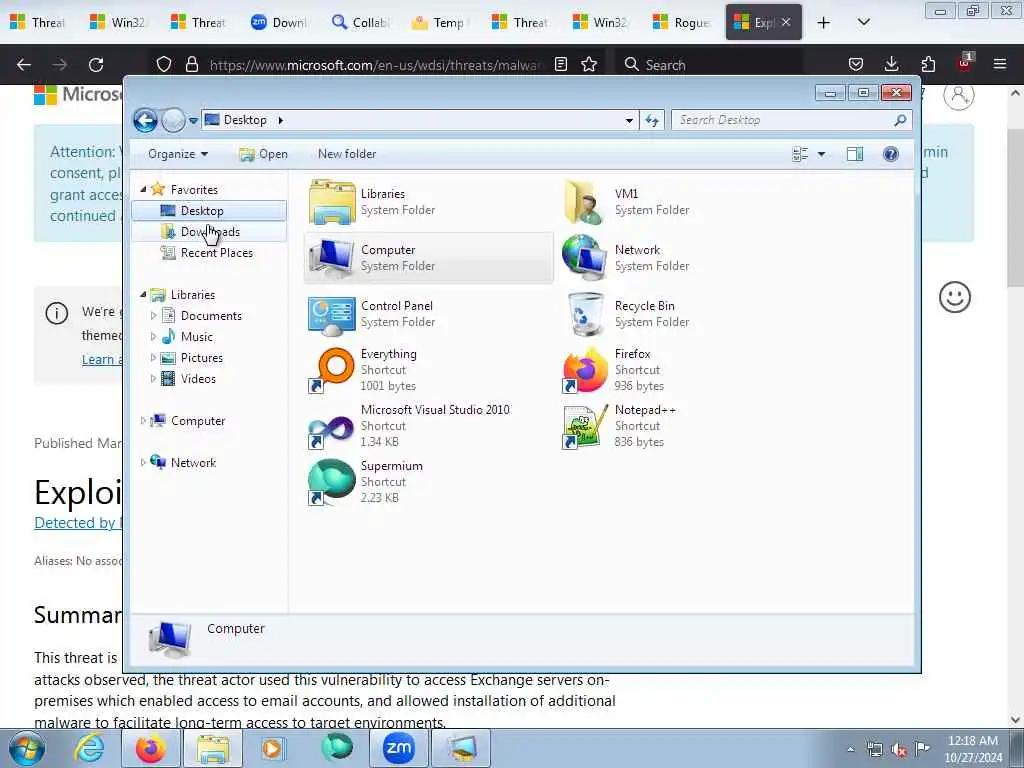Expand the Pictures library node
The height and width of the screenshot is (768, 1024).
coord(153,358)
